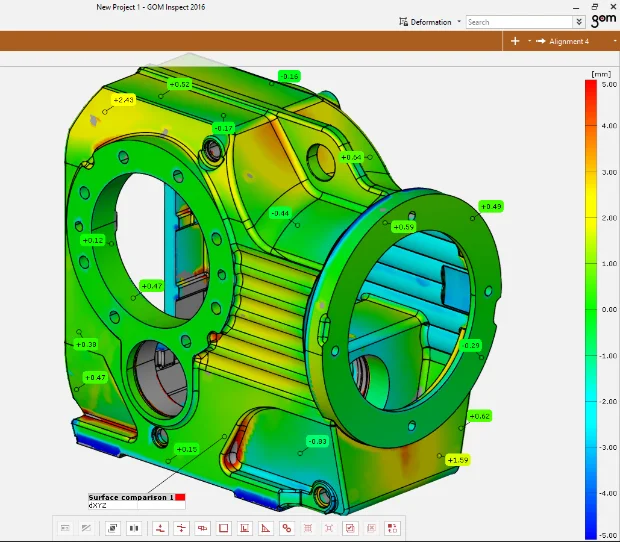Screen dimensions: 620x542
Task: Click the overlapping squares icon in bottom toolbar
Action: coord(113,527)
